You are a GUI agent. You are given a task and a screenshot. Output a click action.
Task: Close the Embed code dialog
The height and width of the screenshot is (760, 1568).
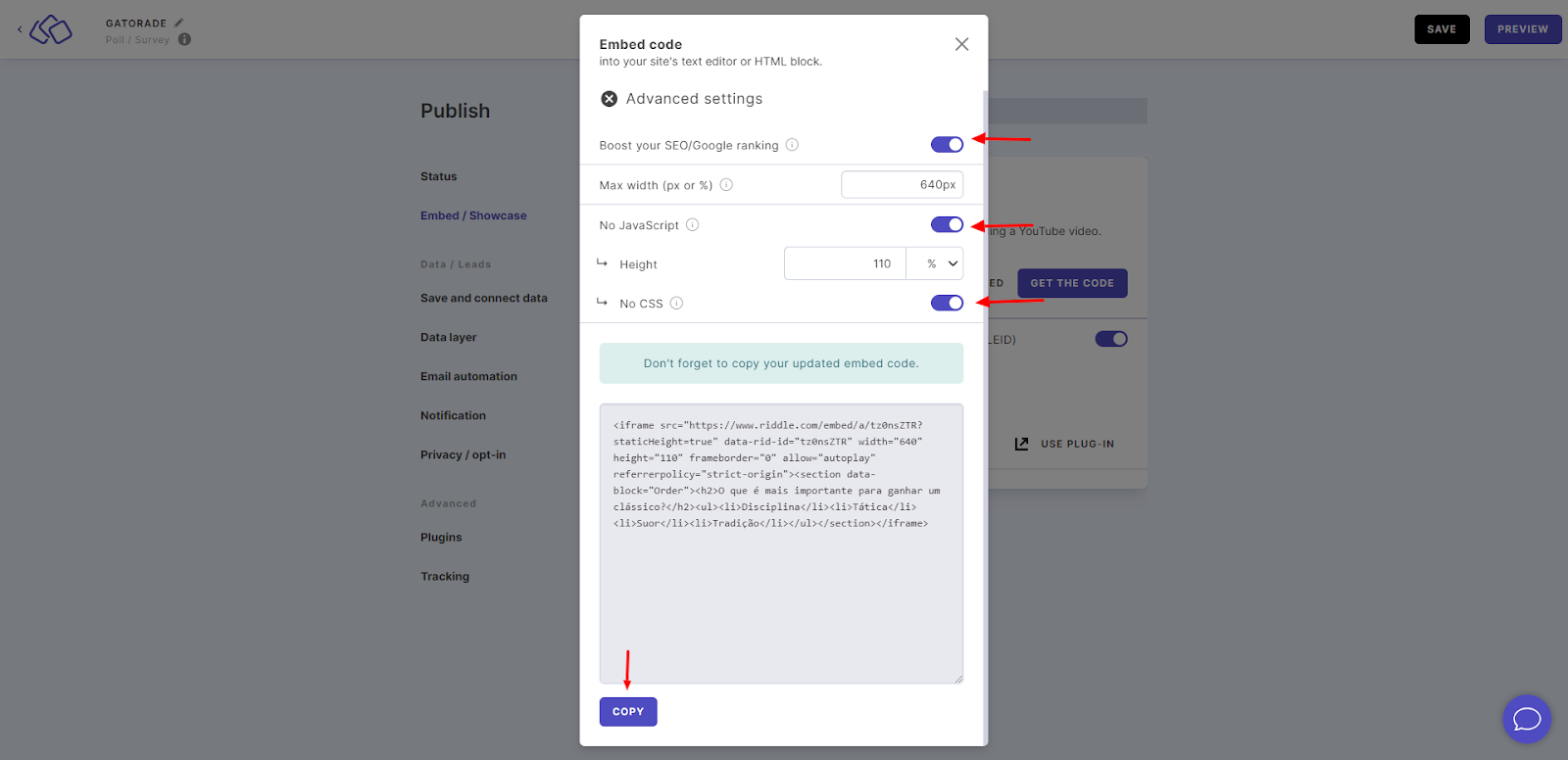click(x=961, y=44)
